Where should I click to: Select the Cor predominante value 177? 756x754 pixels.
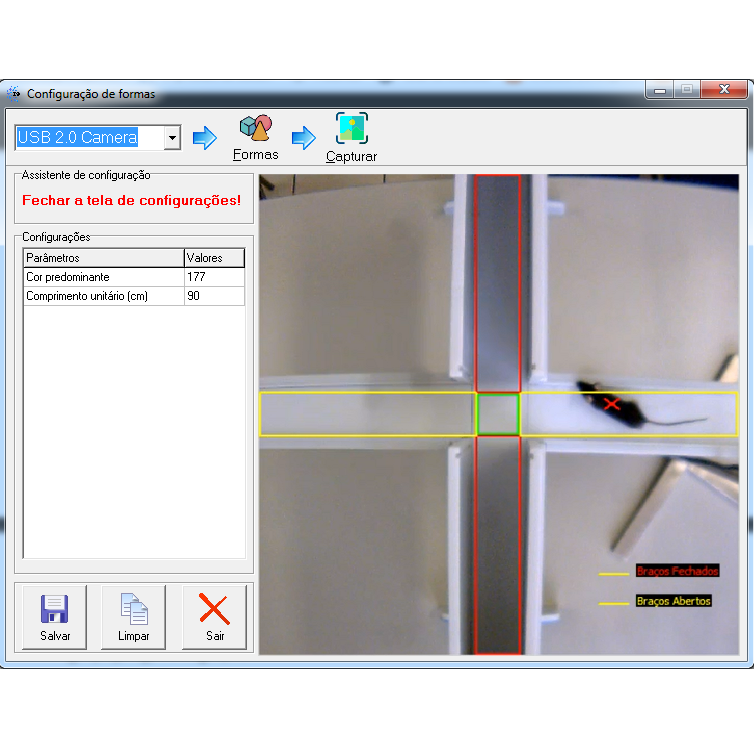tap(214, 277)
